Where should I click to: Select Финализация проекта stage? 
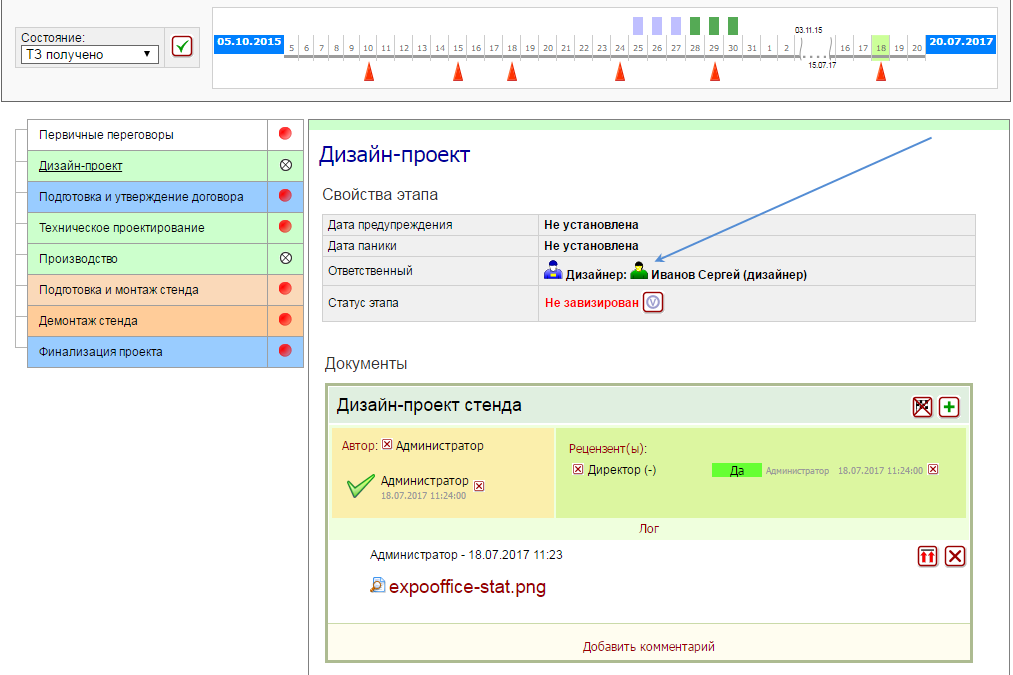coord(147,352)
